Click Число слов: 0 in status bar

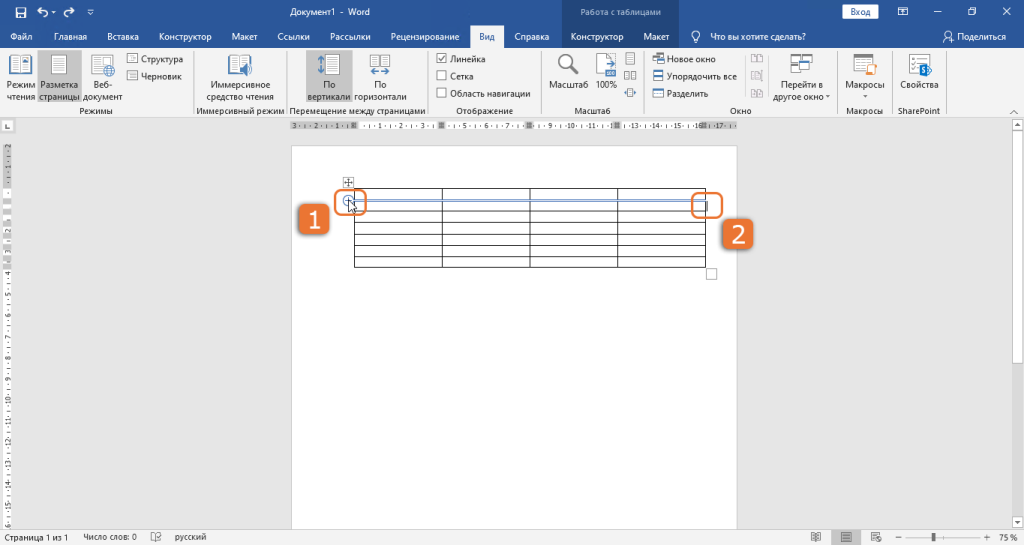[x=110, y=537]
